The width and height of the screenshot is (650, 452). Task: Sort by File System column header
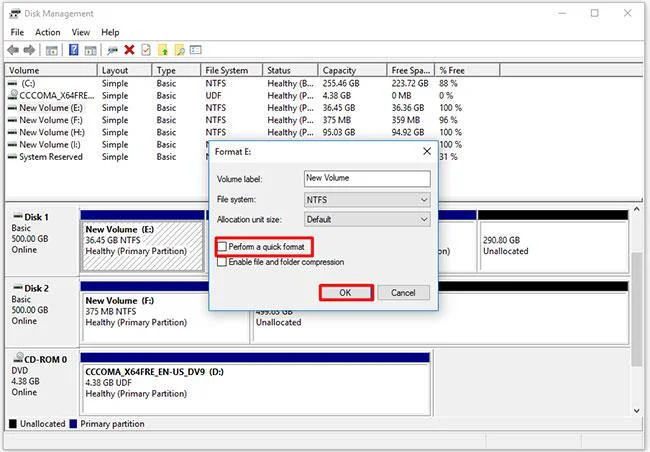coord(232,70)
